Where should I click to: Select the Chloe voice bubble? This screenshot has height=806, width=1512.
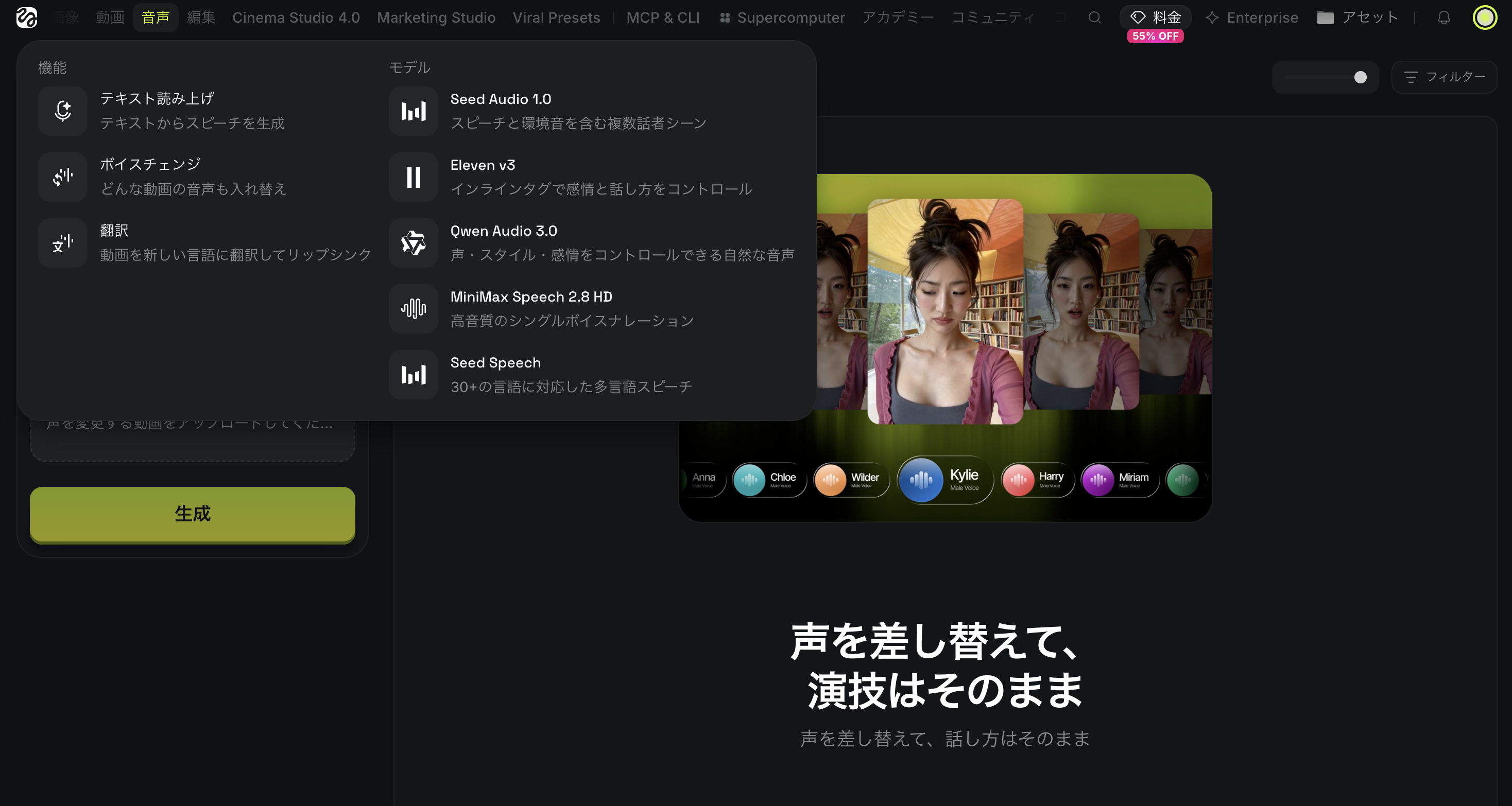(769, 480)
